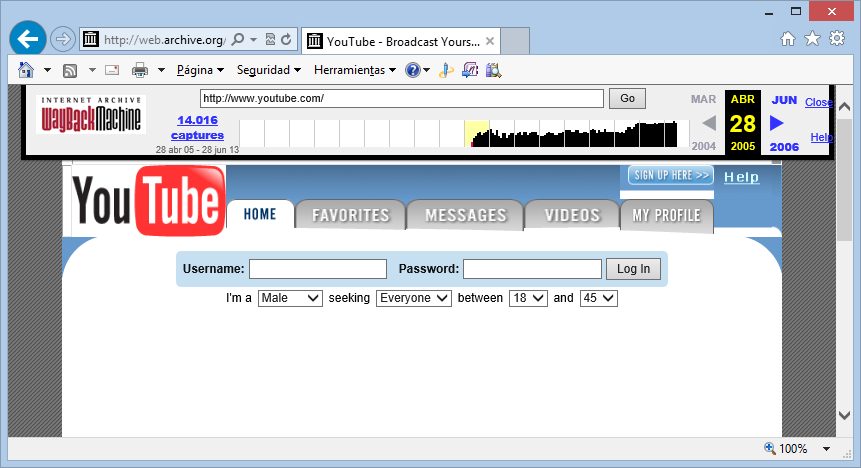Screen dimensions: 861x468
Task: Click the Wayback URL input field
Action: coord(401,98)
